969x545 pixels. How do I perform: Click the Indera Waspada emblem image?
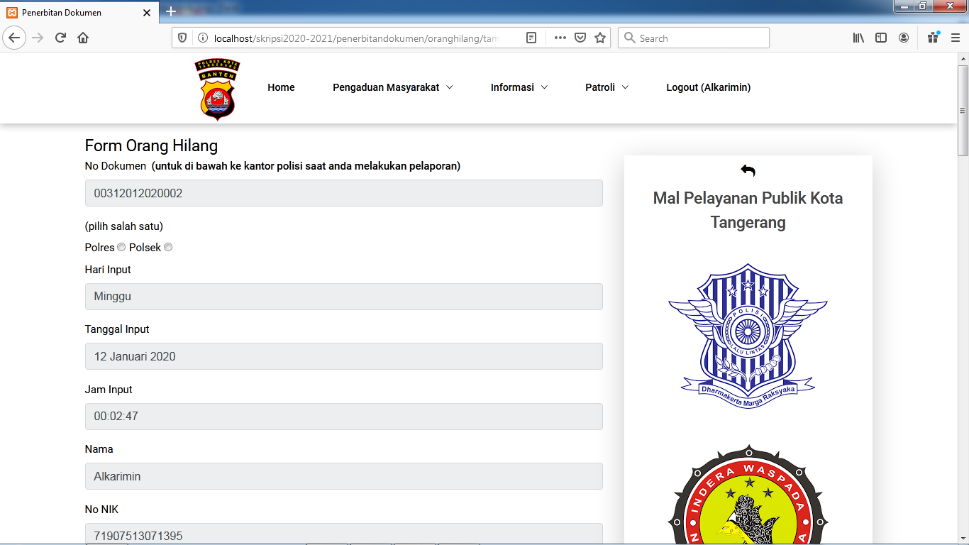click(x=748, y=494)
